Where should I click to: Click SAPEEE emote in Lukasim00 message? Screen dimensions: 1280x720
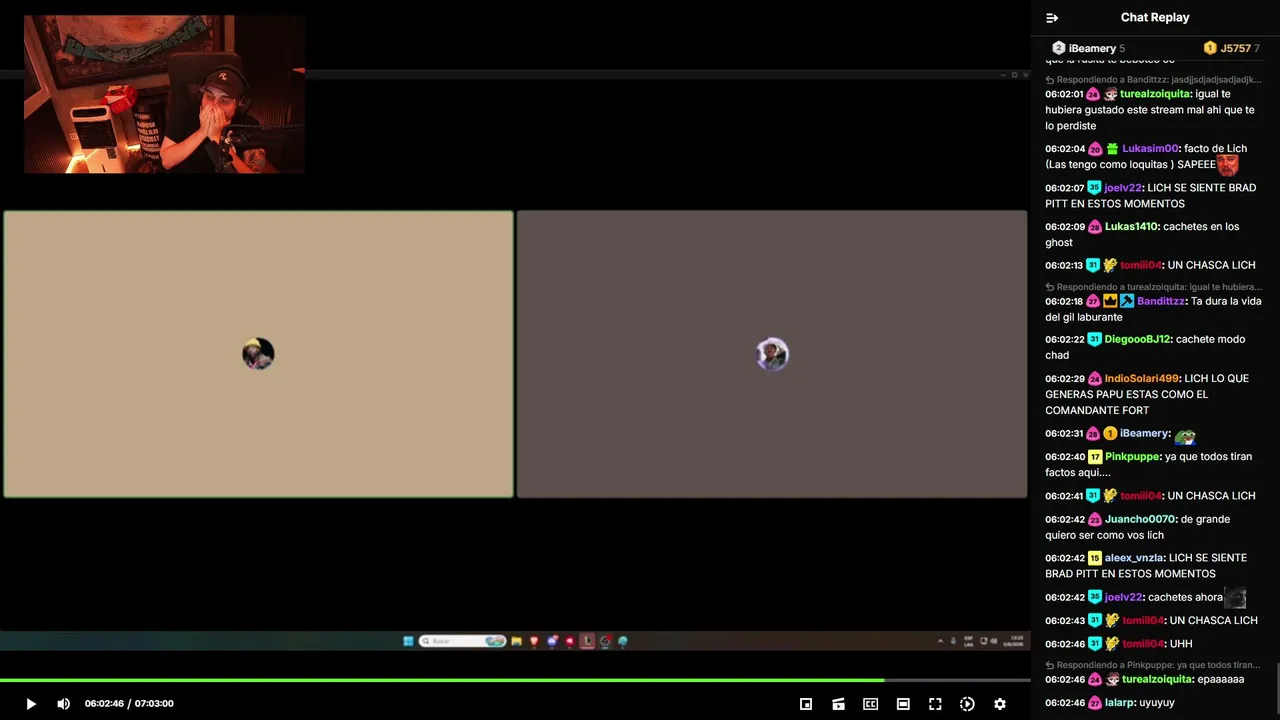click(1228, 165)
